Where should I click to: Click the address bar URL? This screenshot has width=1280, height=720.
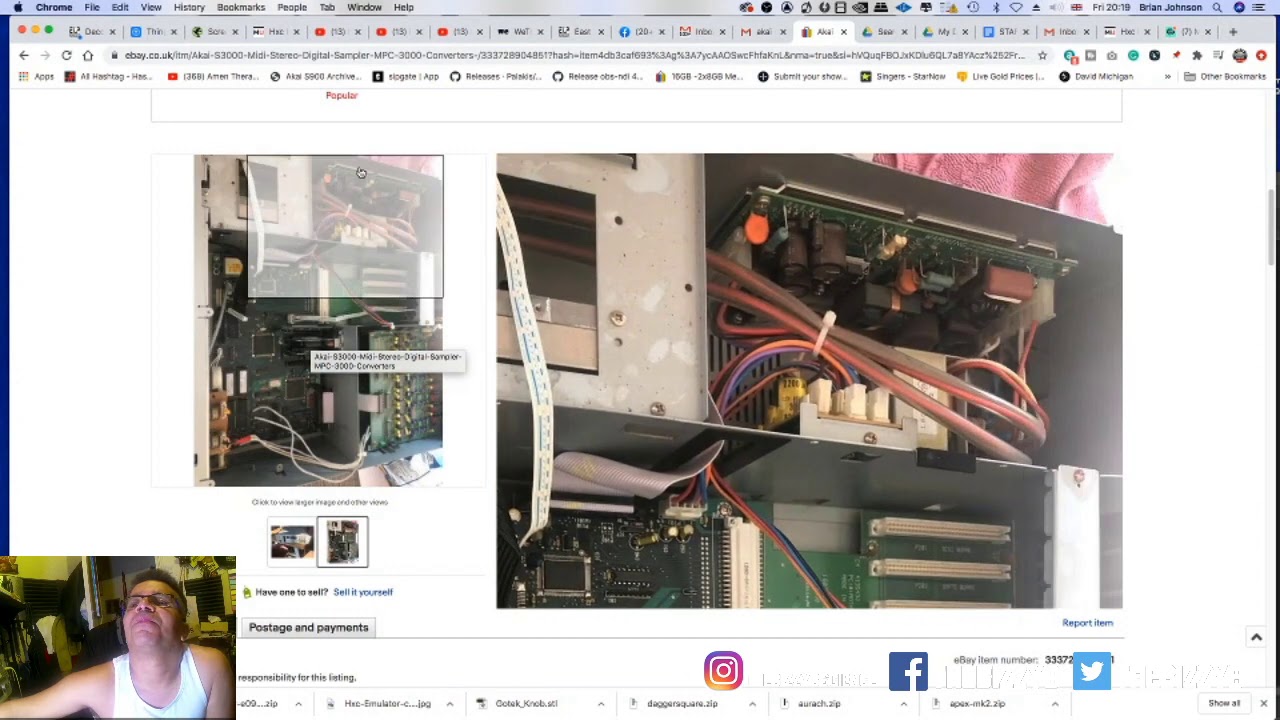(575, 55)
